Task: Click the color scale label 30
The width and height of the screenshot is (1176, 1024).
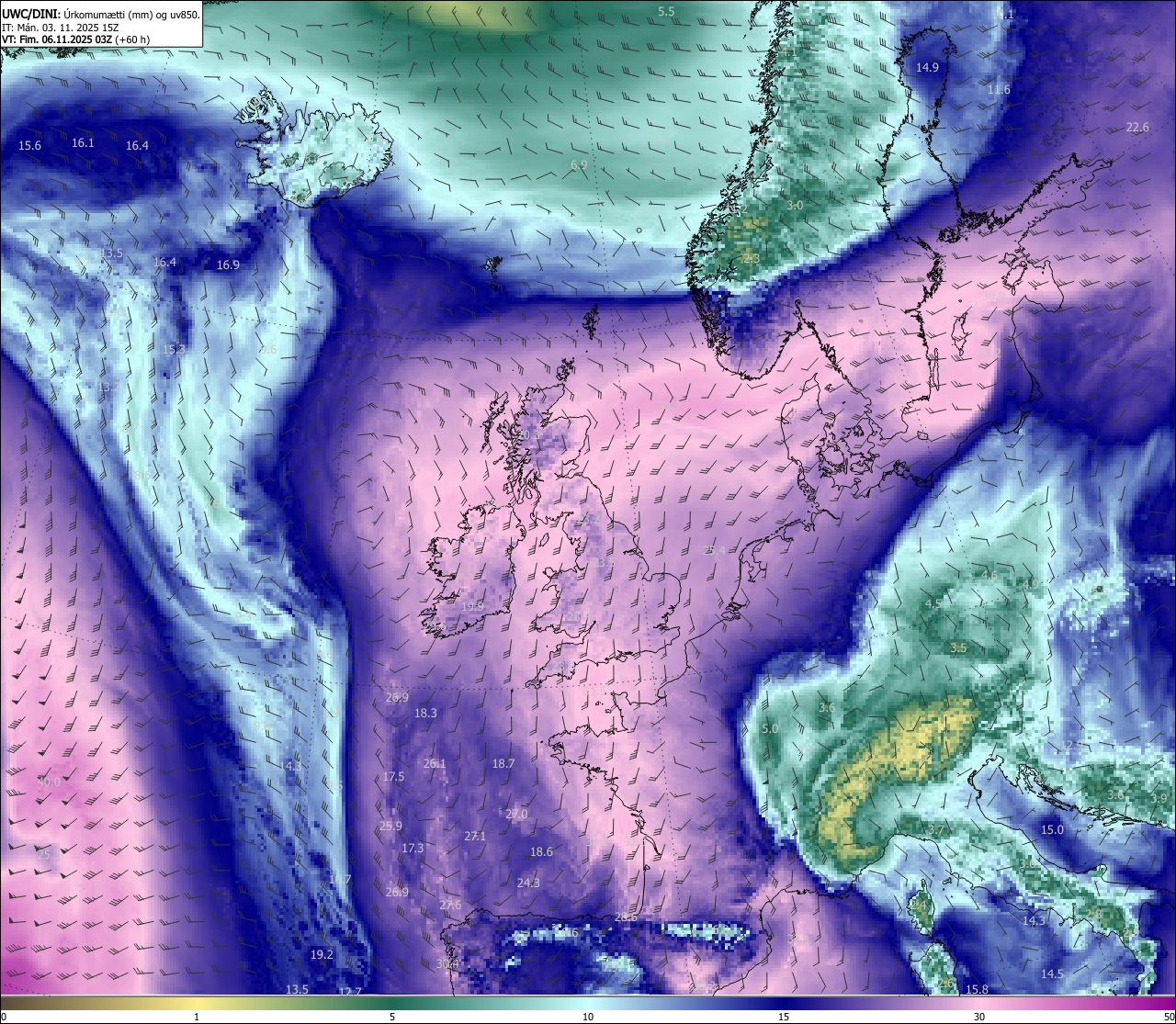Action: (x=979, y=1017)
